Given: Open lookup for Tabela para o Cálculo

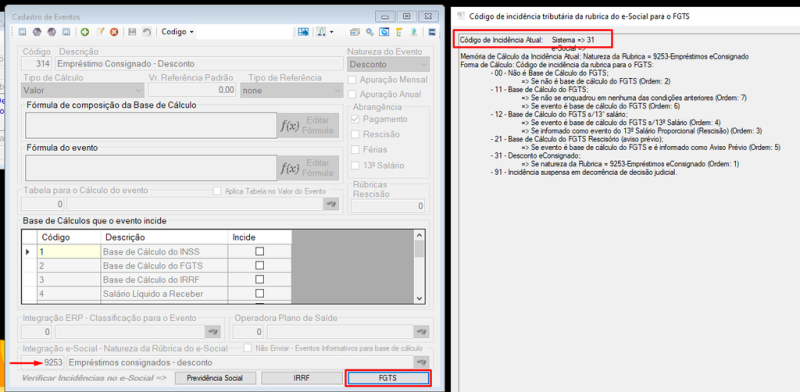Looking at the screenshot, I should tap(331, 204).
